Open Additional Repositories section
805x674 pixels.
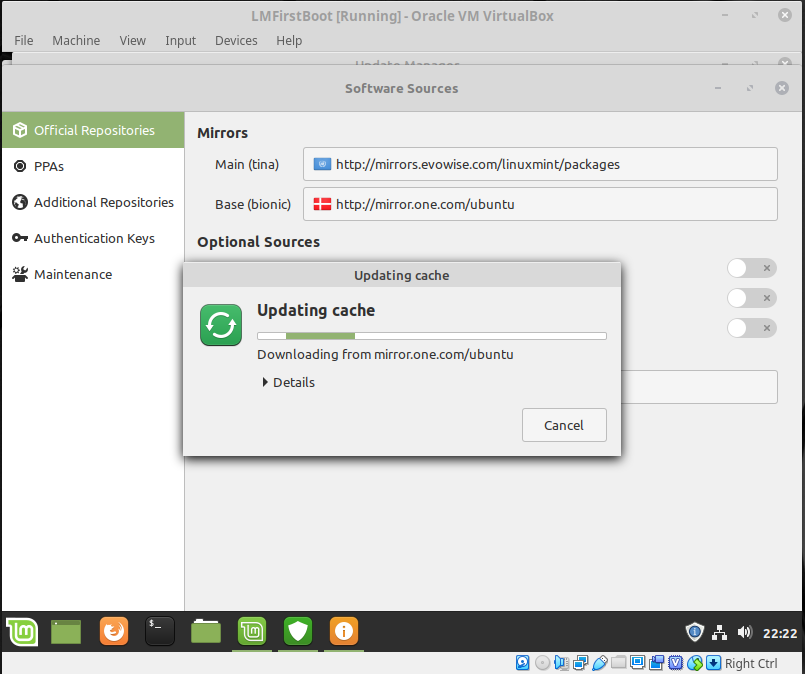pyautogui.click(x=93, y=202)
